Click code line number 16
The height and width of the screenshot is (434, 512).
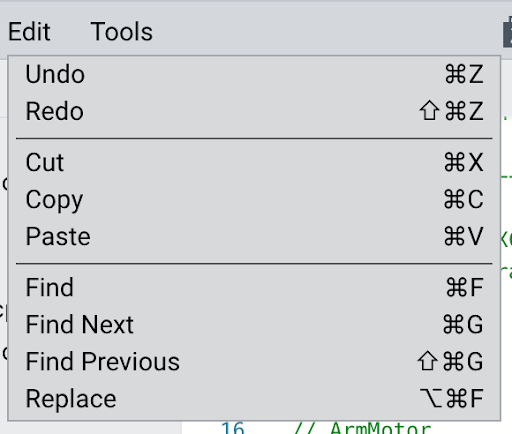(x=233, y=428)
